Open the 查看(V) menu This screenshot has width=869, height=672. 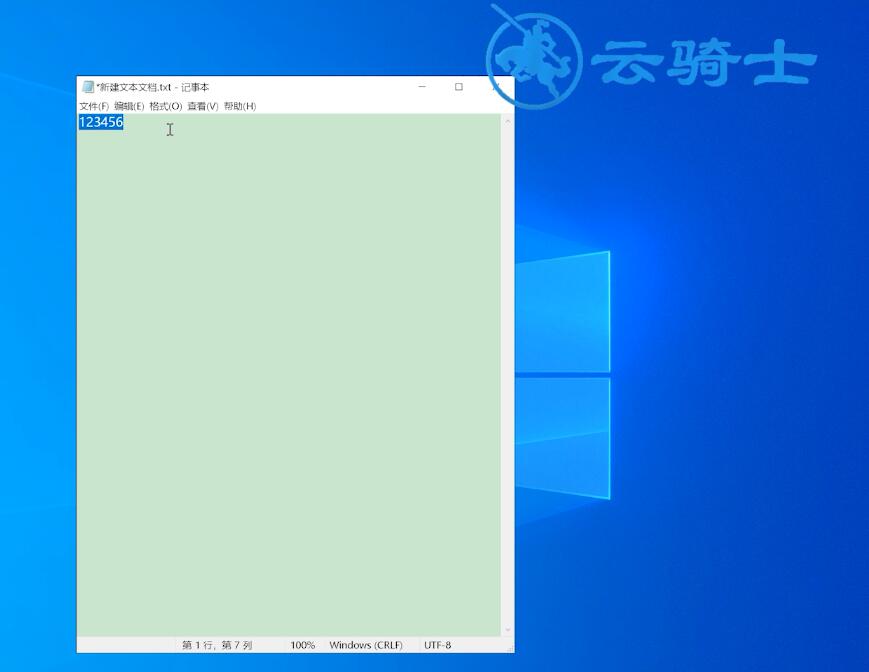click(x=203, y=106)
